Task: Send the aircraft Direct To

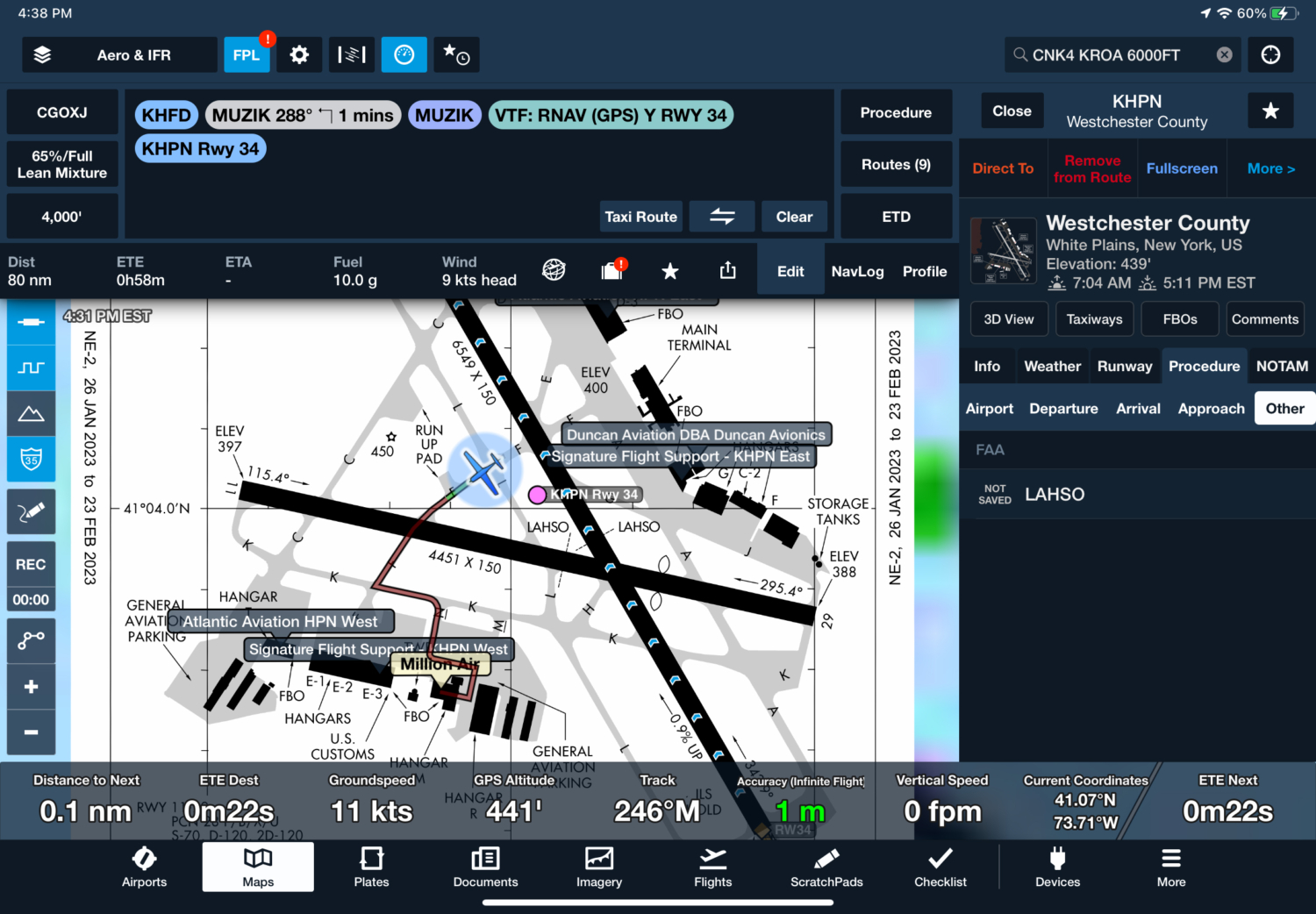Action: coord(1003,168)
